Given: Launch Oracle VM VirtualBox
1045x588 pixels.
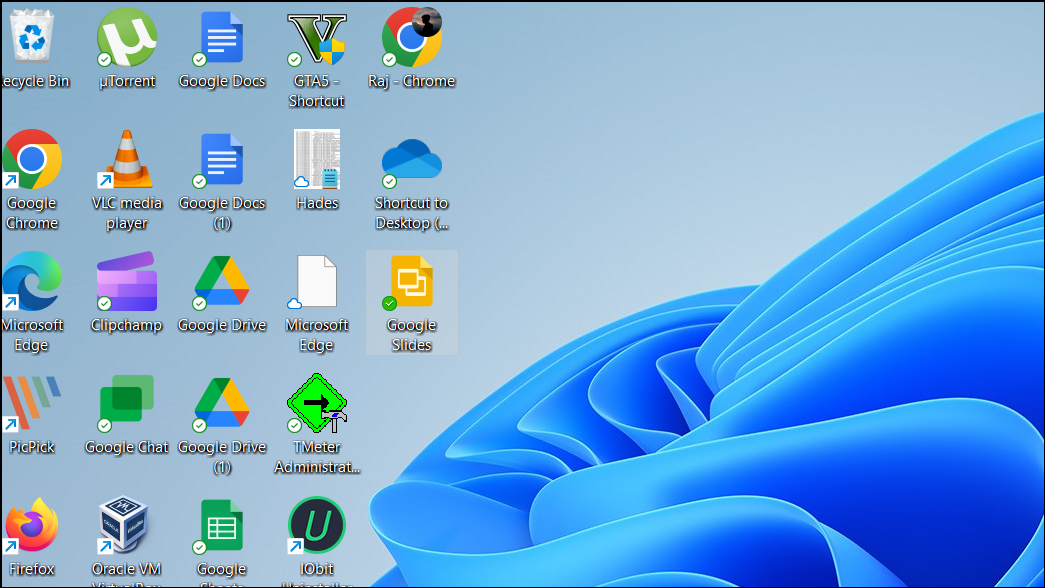Looking at the screenshot, I should point(127,525).
